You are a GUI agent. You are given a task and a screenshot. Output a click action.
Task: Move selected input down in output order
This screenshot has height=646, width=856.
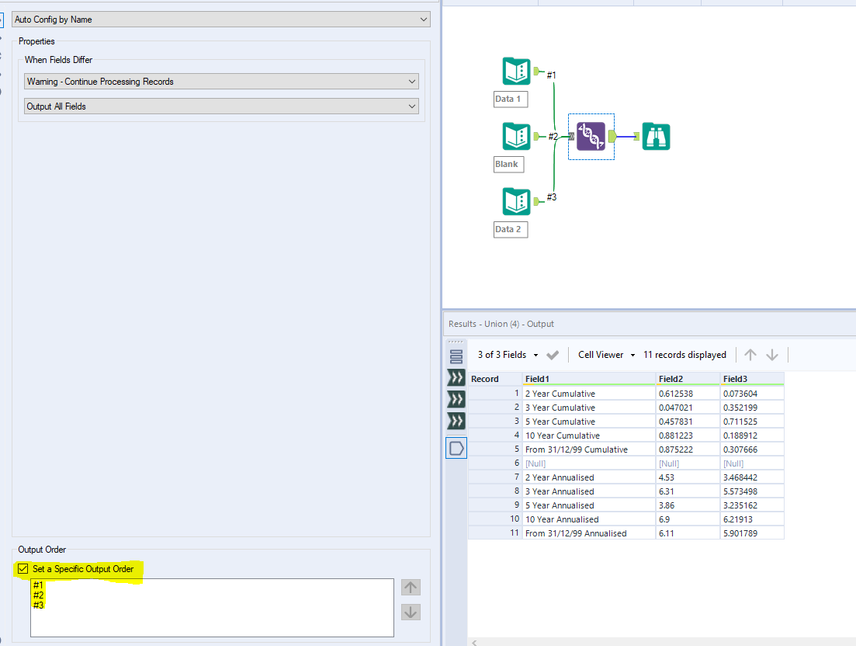pyautogui.click(x=411, y=612)
